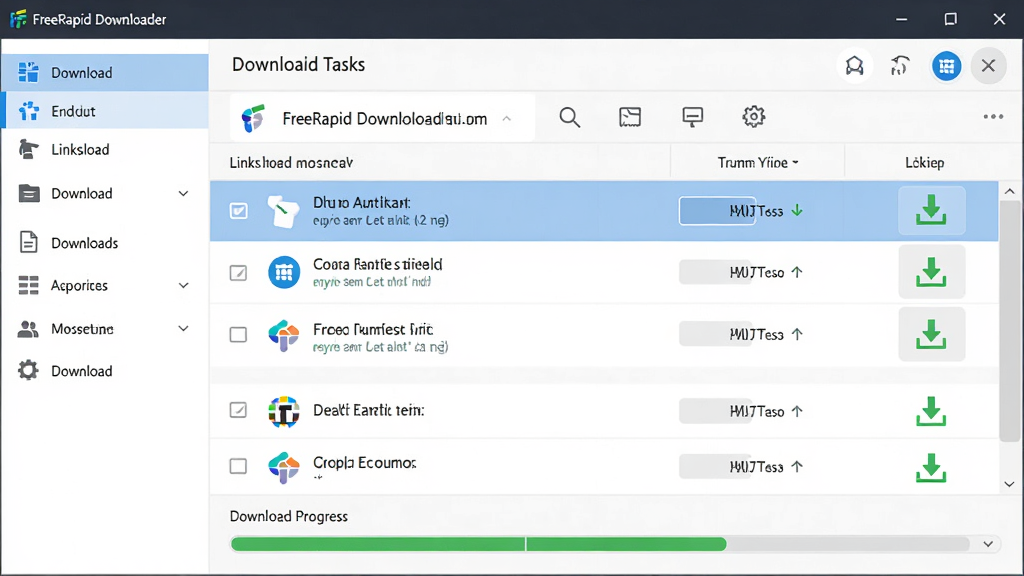Click the Dluro Auntikart file icon
1024x576 pixels.
coord(283,211)
